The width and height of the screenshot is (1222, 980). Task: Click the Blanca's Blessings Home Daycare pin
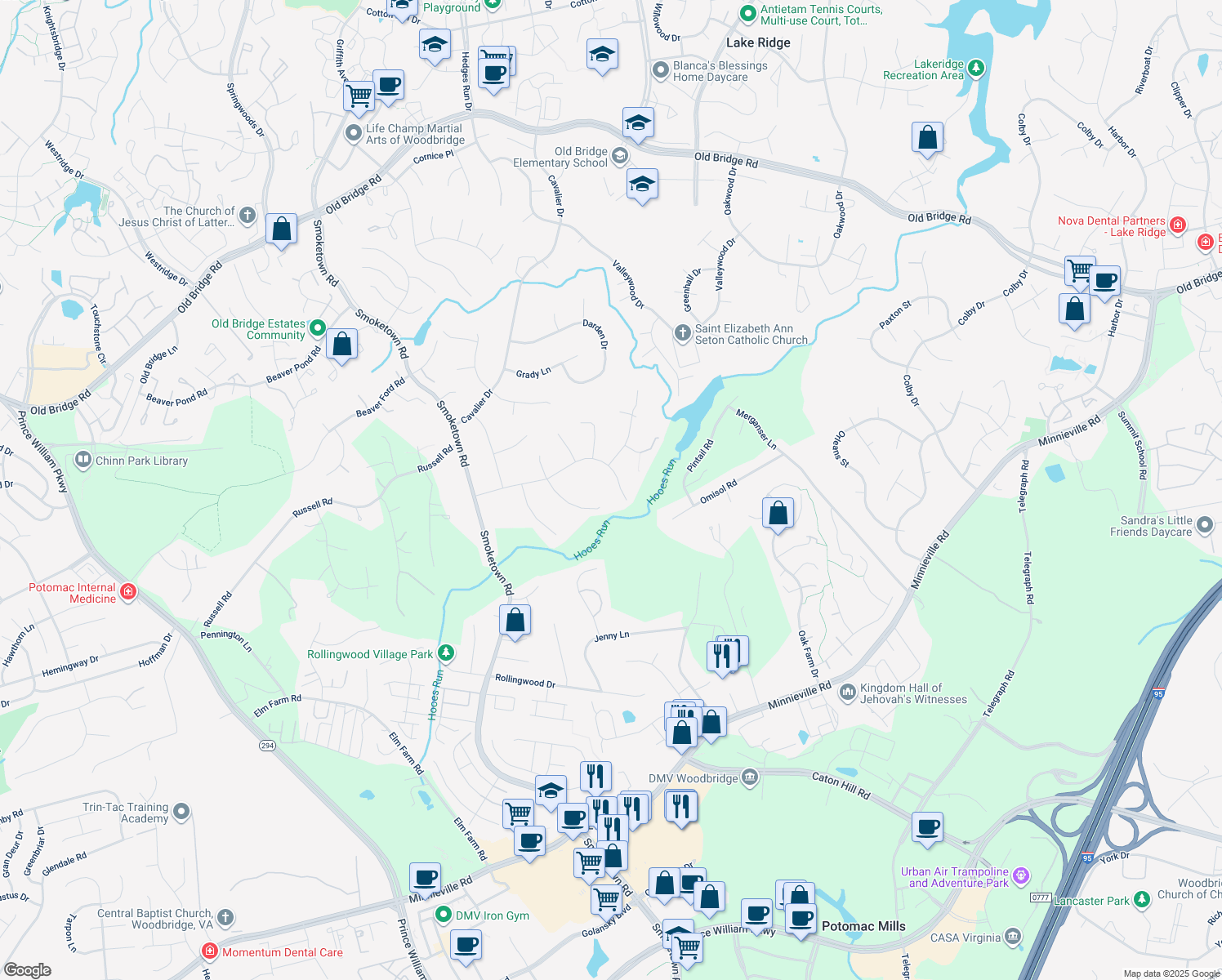[661, 70]
